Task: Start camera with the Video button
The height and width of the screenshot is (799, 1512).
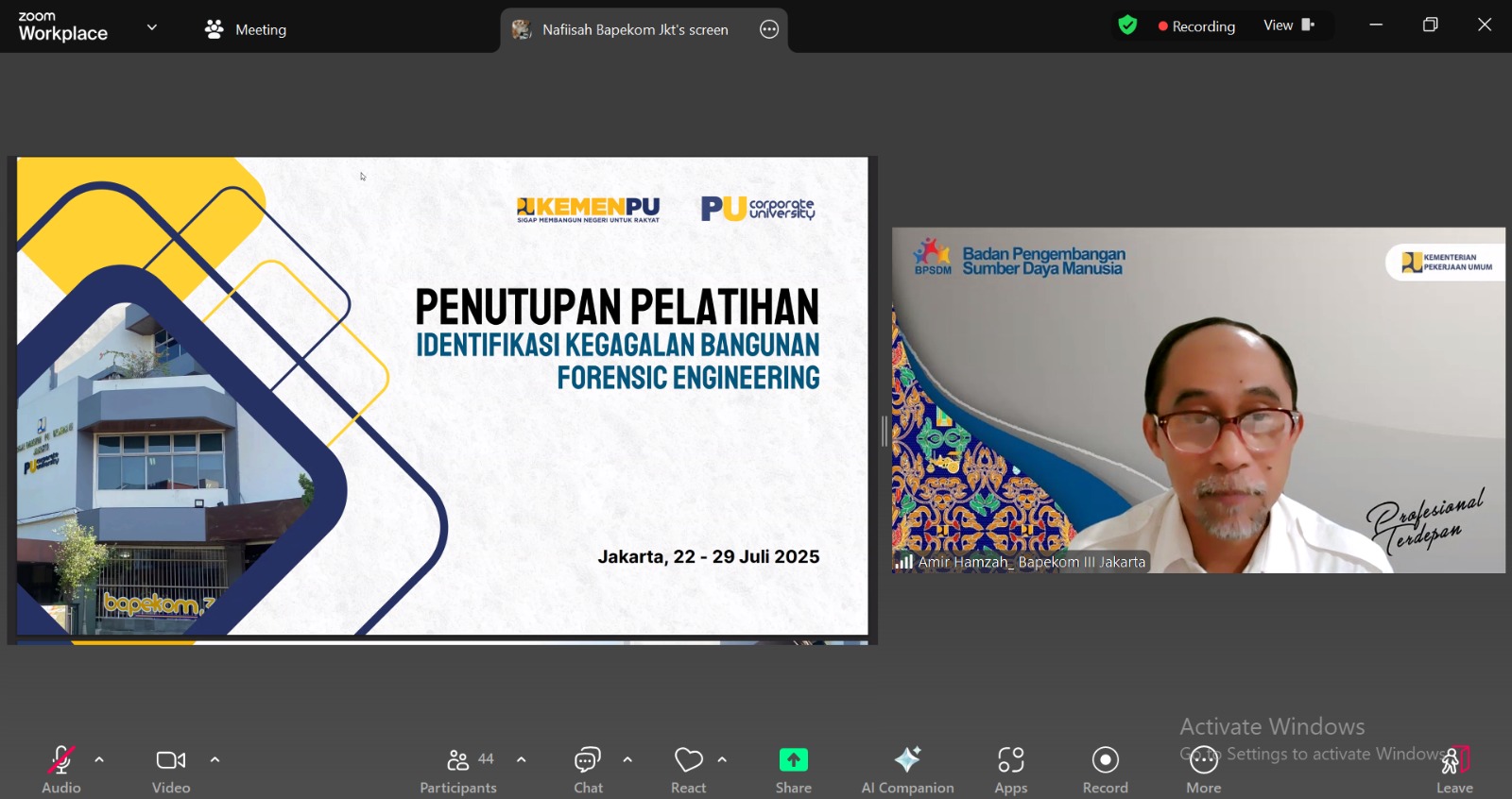Action: coord(171,770)
